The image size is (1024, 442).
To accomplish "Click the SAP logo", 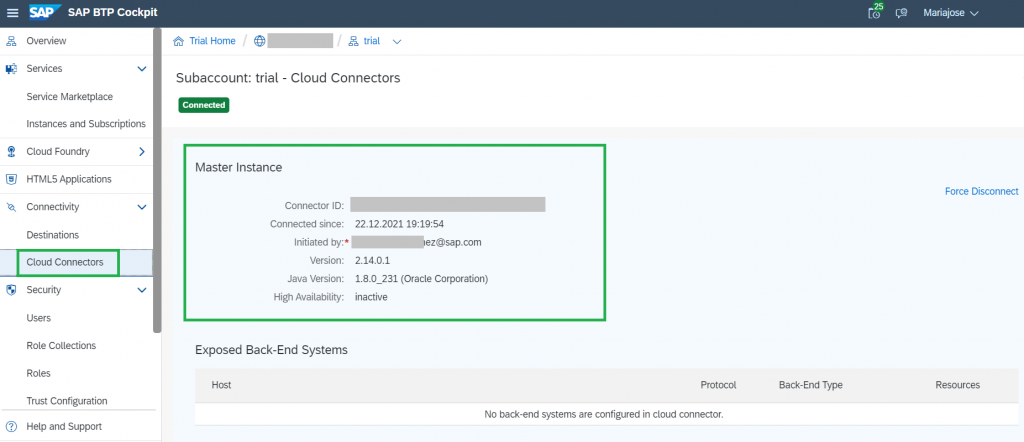I will tap(44, 12).
